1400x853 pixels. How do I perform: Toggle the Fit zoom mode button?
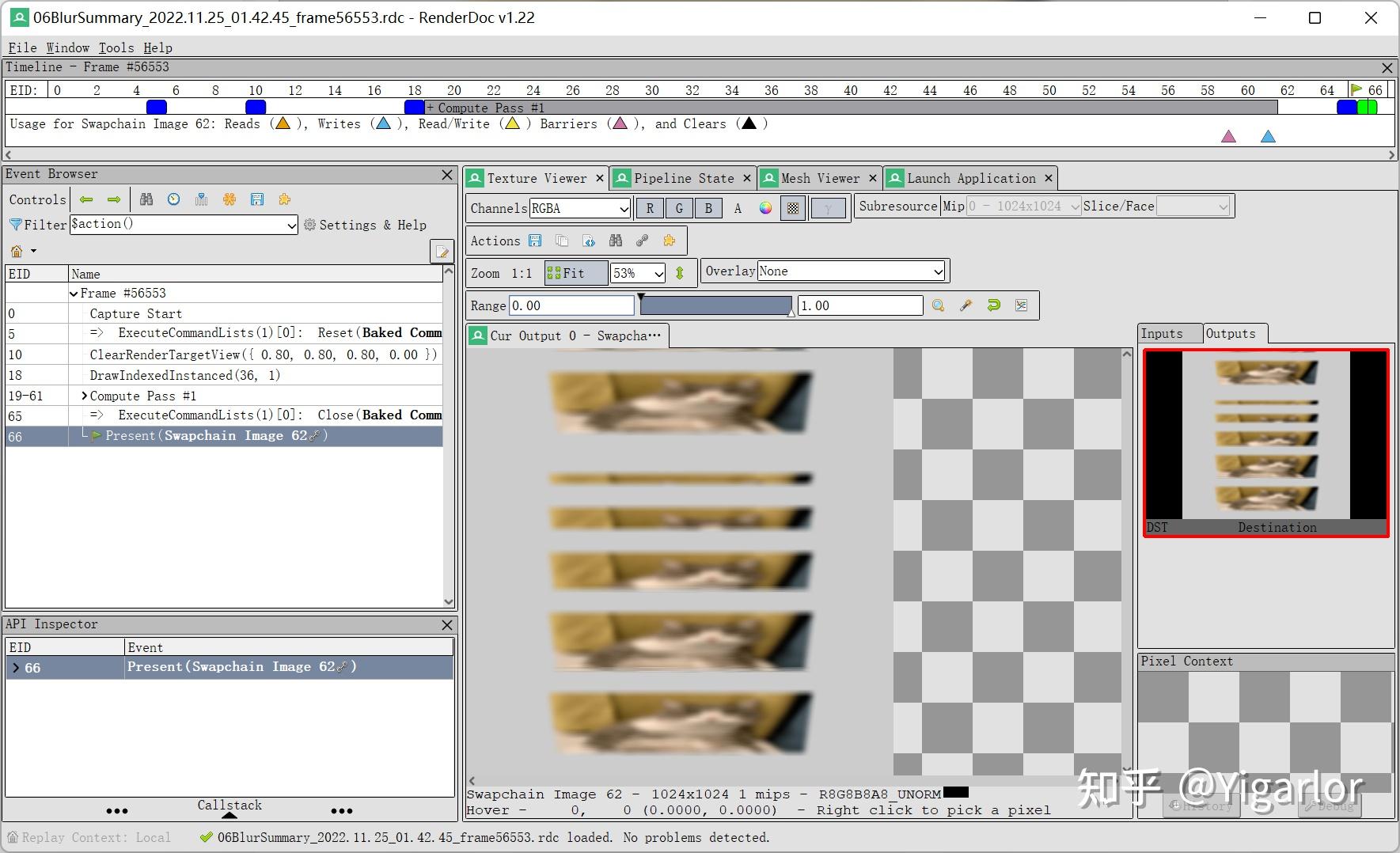575,273
